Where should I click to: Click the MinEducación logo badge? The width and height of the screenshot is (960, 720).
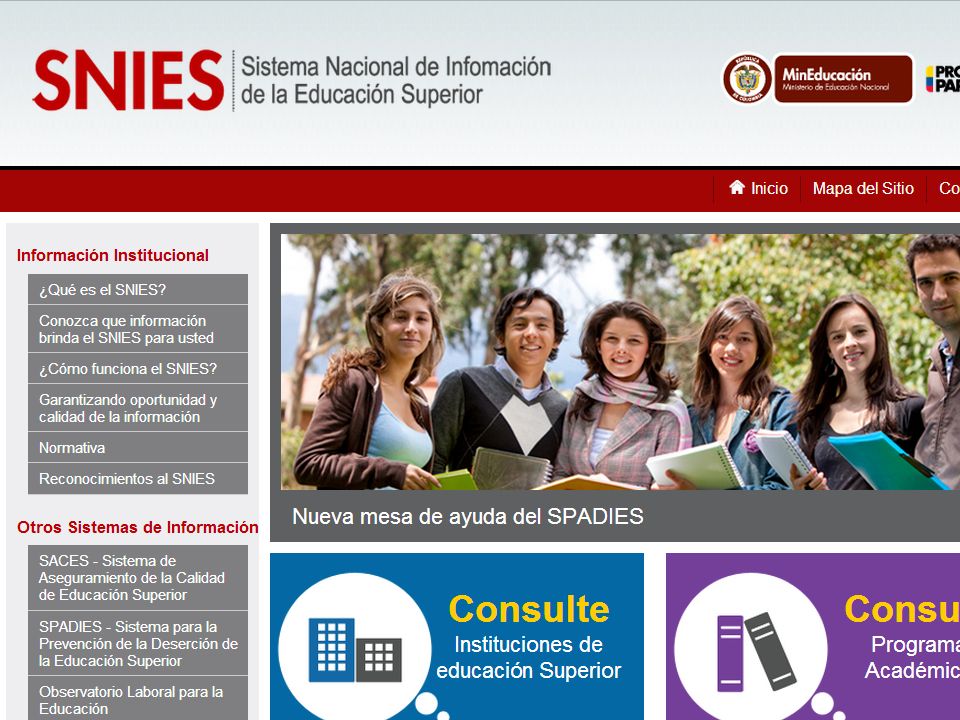(843, 79)
